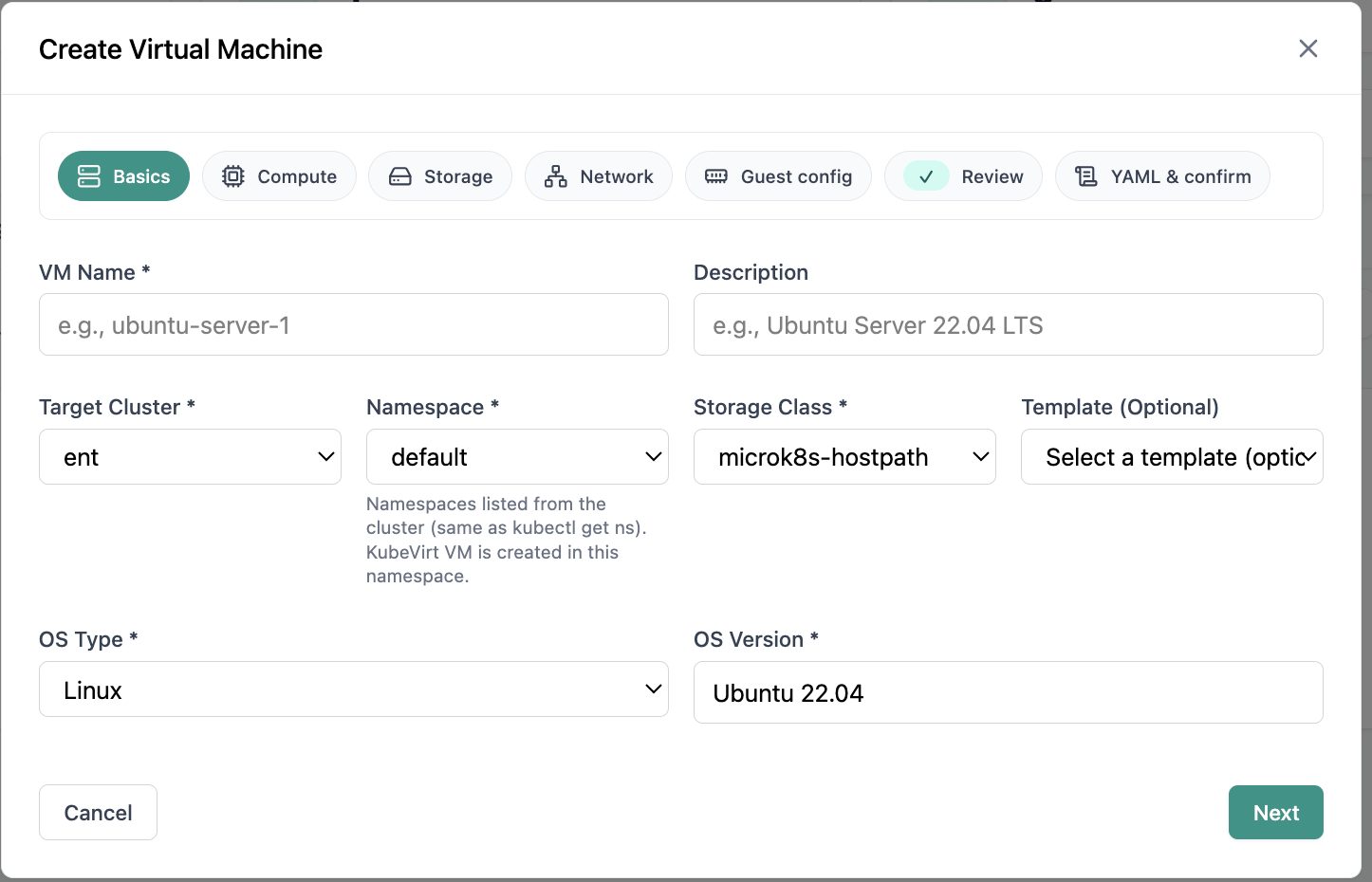Screen dimensions: 1372x882
Task: Edit the OS Version field
Action: [x=1009, y=692]
